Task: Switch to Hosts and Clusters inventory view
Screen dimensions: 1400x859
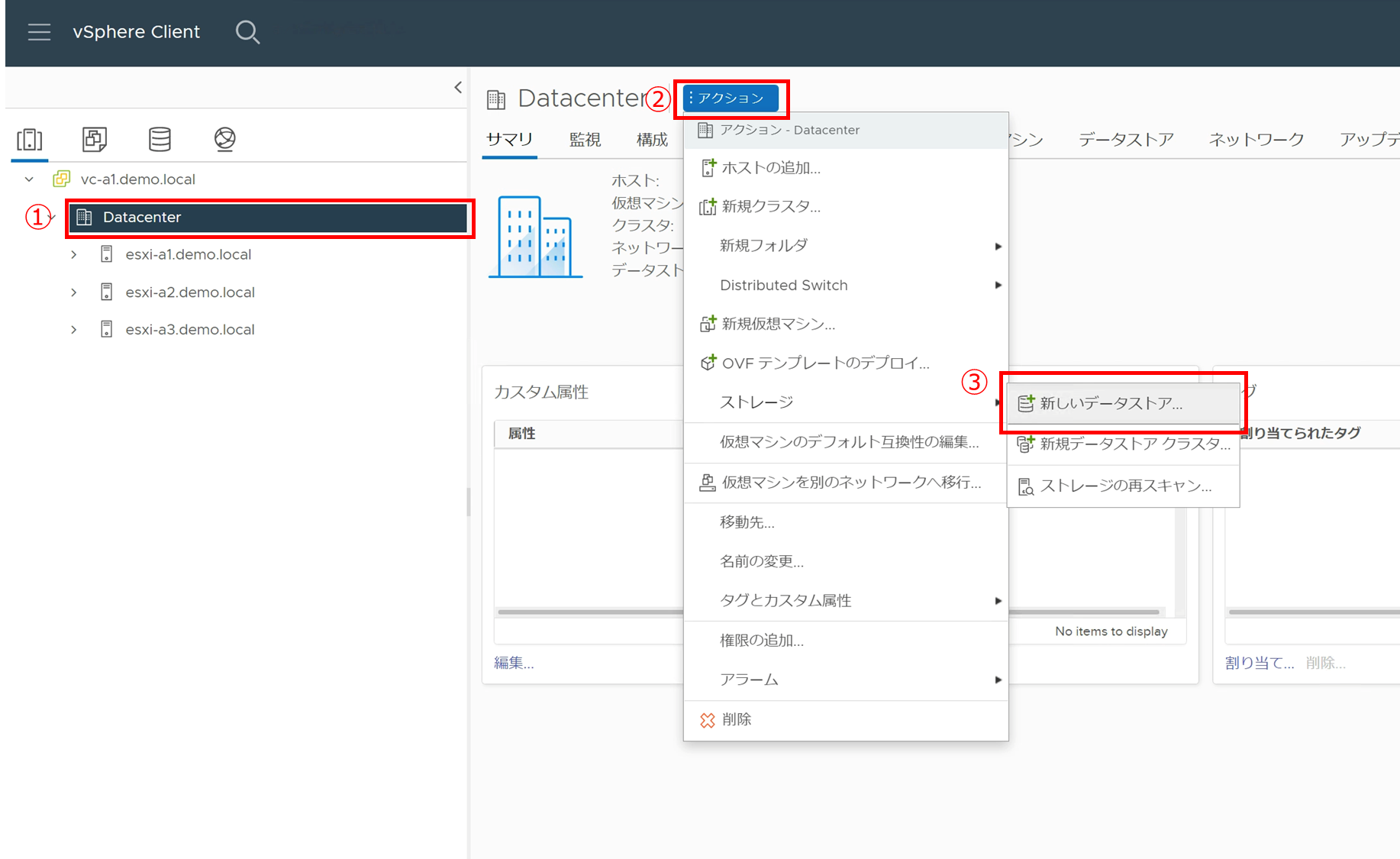Action: tap(30, 139)
